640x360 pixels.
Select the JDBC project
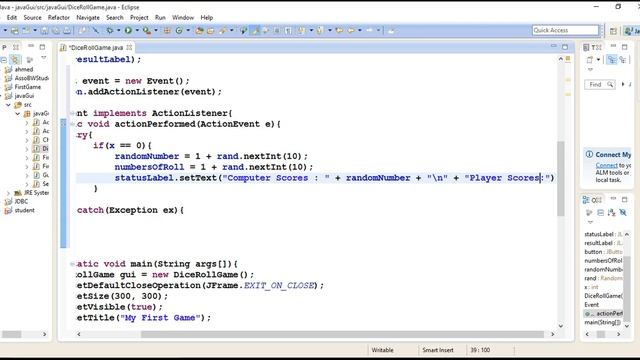[x=21, y=201]
